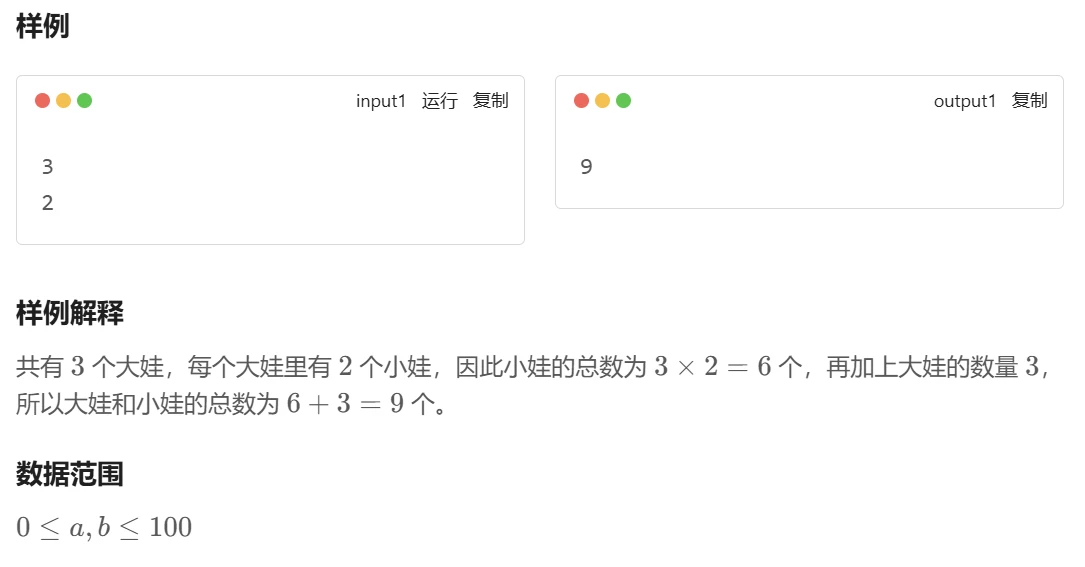
Task: Click the red dot on output1 card
Action: click(581, 100)
